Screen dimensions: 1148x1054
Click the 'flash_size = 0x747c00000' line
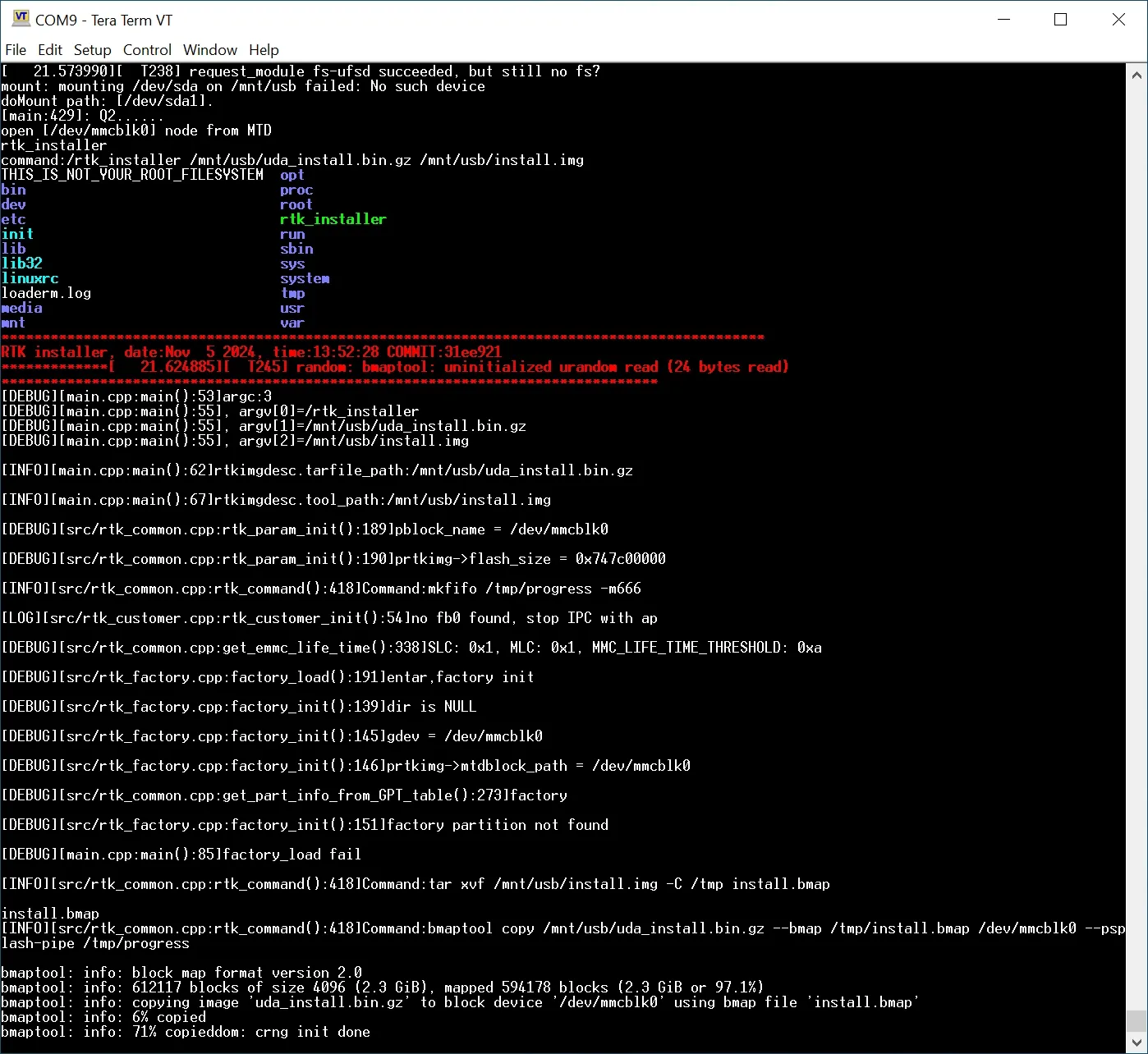[333, 559]
